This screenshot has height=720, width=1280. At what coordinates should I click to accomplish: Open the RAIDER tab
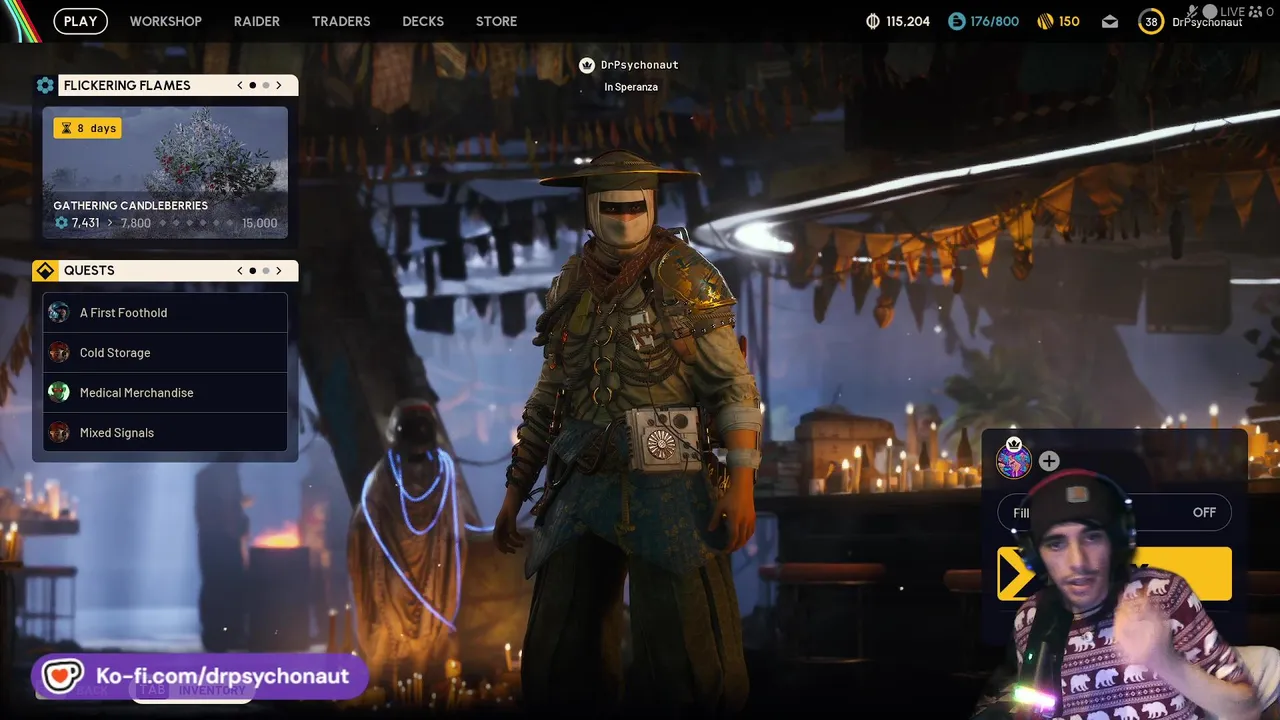coord(257,21)
